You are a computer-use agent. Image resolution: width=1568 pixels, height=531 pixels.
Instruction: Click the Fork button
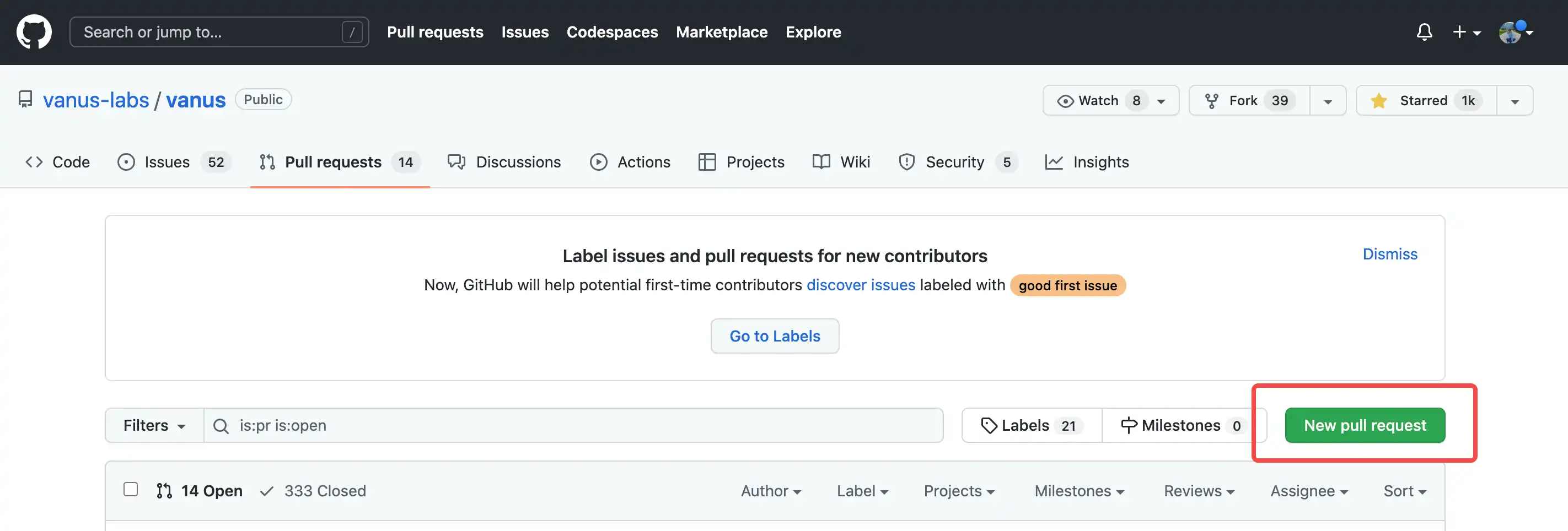tap(1249, 100)
